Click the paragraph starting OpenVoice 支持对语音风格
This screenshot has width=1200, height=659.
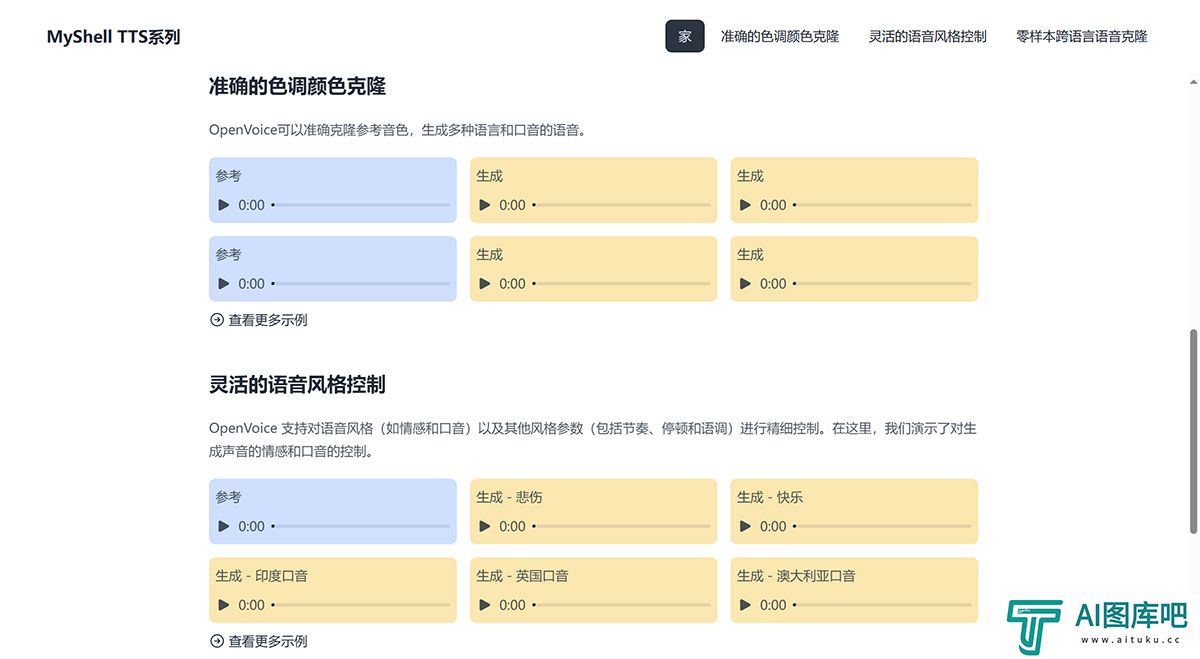pyautogui.click(x=593, y=440)
